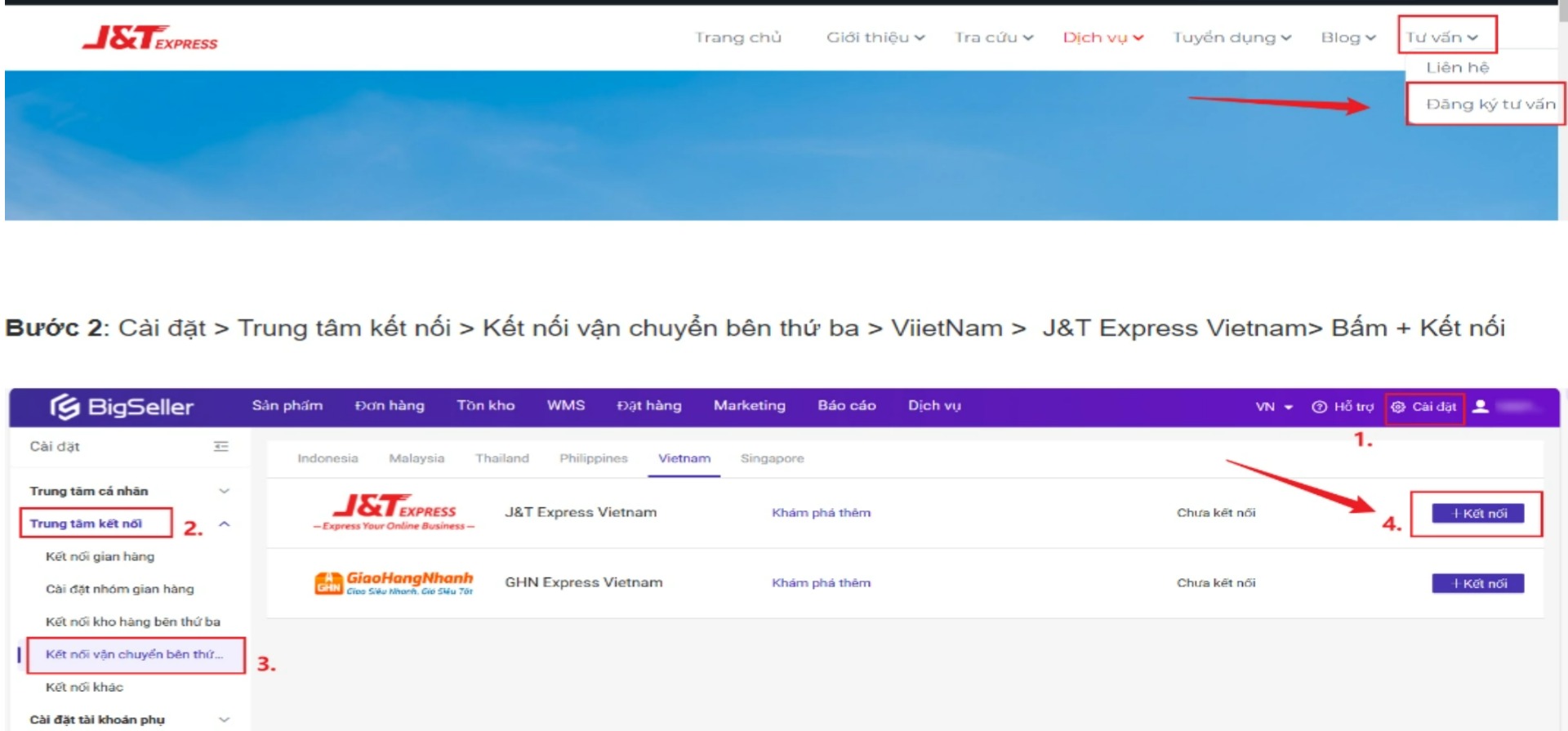Expand Blog dropdown menu
Viewport: 1568px width, 731px height.
pos(1348,38)
